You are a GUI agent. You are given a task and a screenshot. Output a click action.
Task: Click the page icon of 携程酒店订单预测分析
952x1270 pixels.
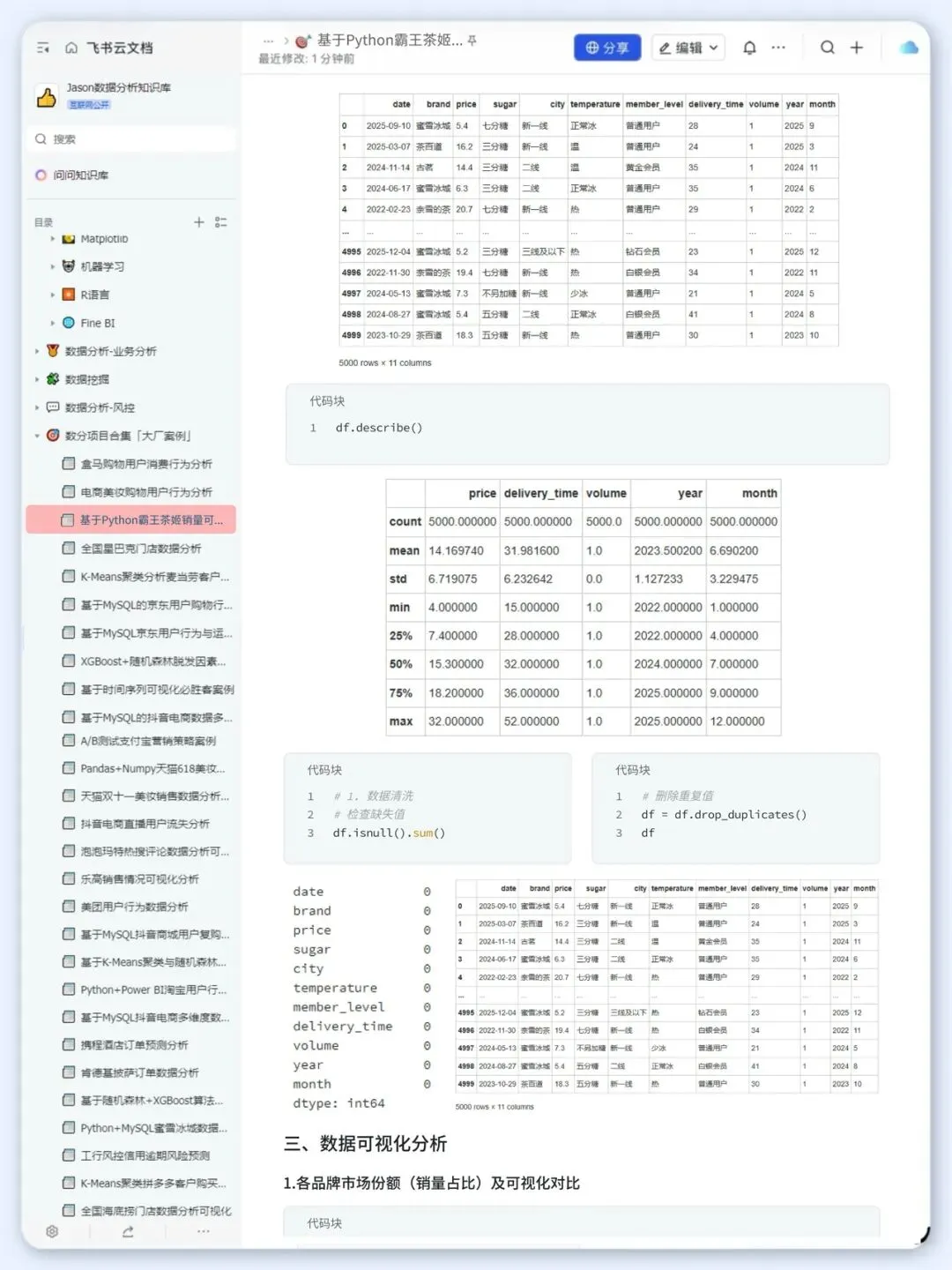(68, 1044)
